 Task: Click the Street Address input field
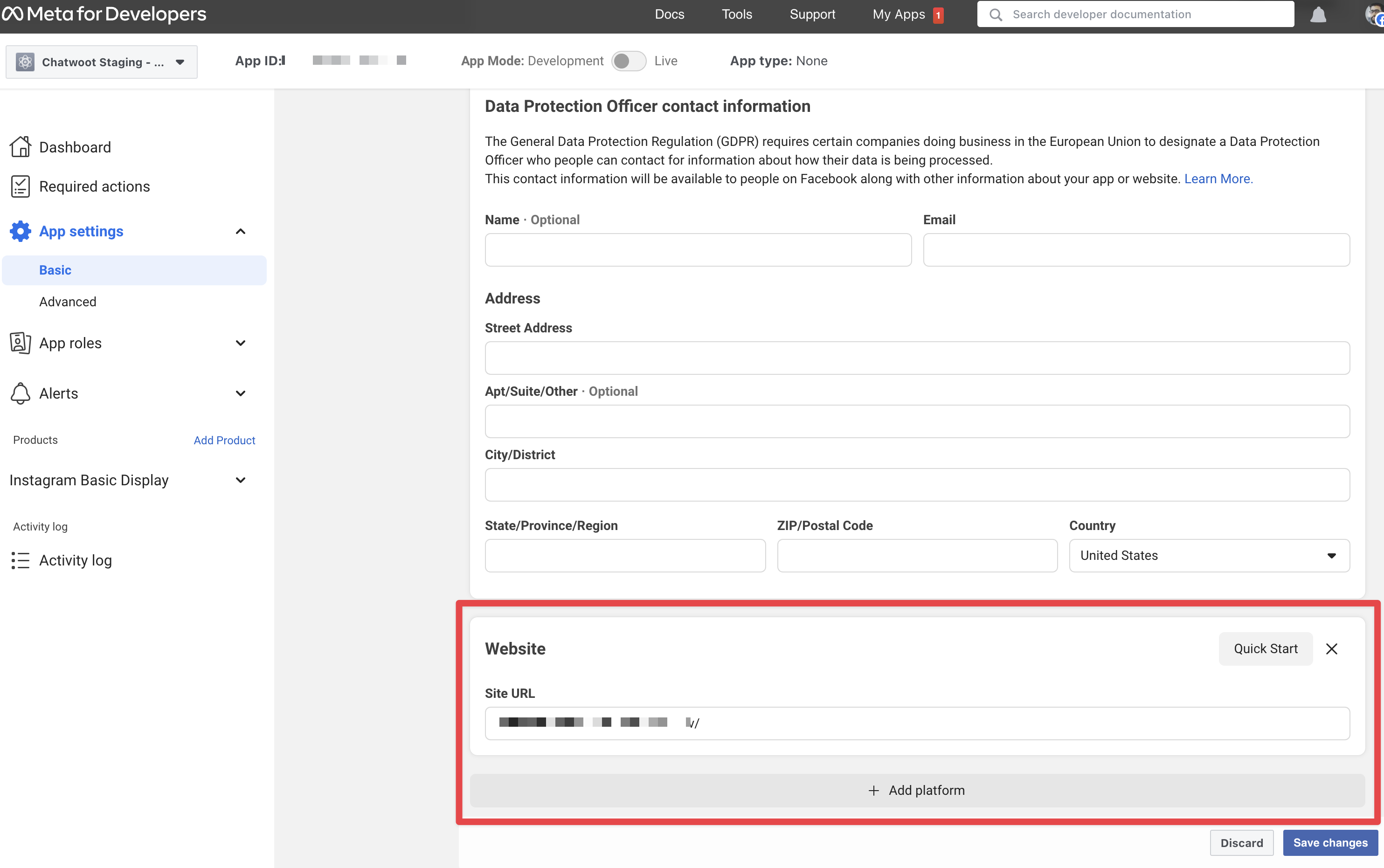coord(917,358)
